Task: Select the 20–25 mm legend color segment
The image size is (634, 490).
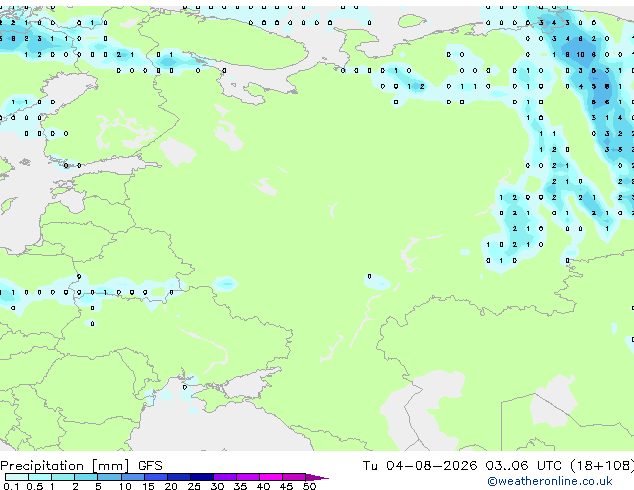Action: coord(178,477)
